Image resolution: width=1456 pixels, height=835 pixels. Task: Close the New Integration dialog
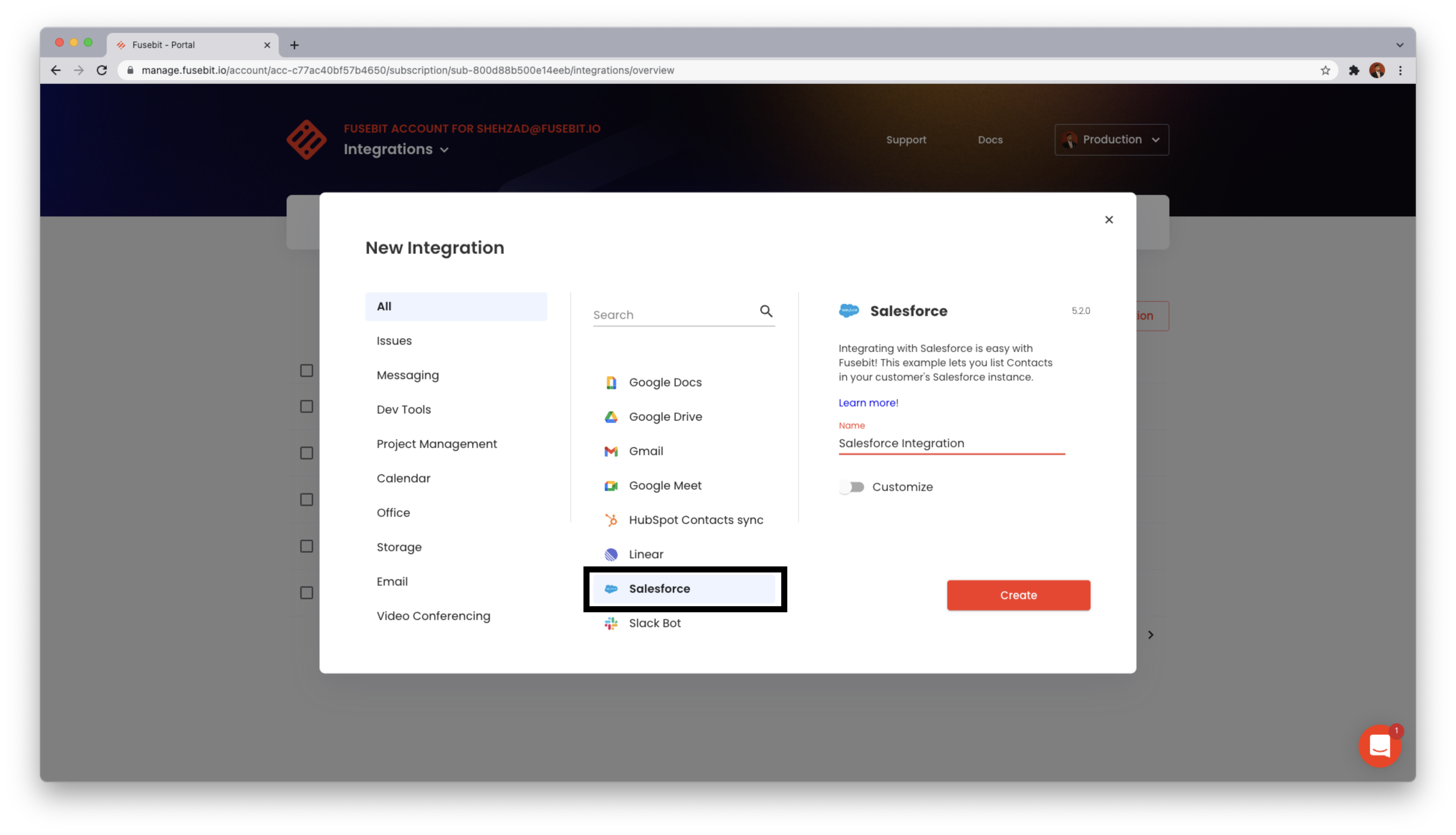tap(1108, 220)
